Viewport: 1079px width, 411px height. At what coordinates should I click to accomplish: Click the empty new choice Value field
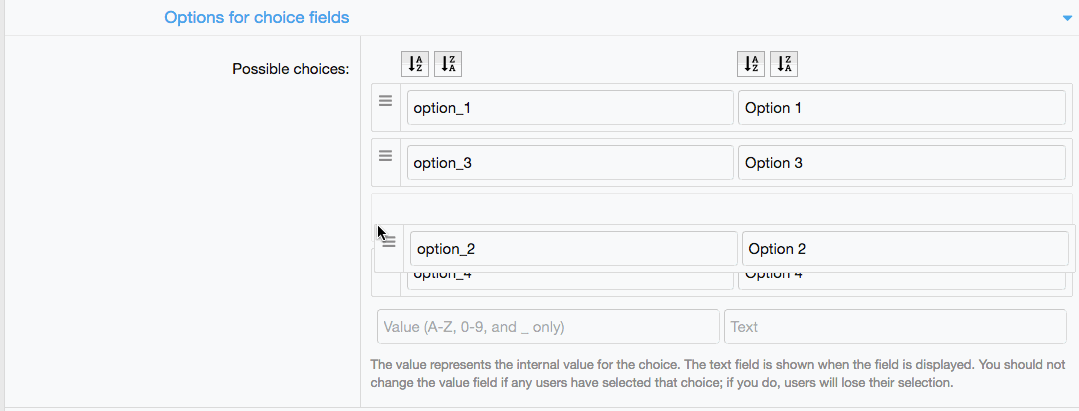point(548,327)
